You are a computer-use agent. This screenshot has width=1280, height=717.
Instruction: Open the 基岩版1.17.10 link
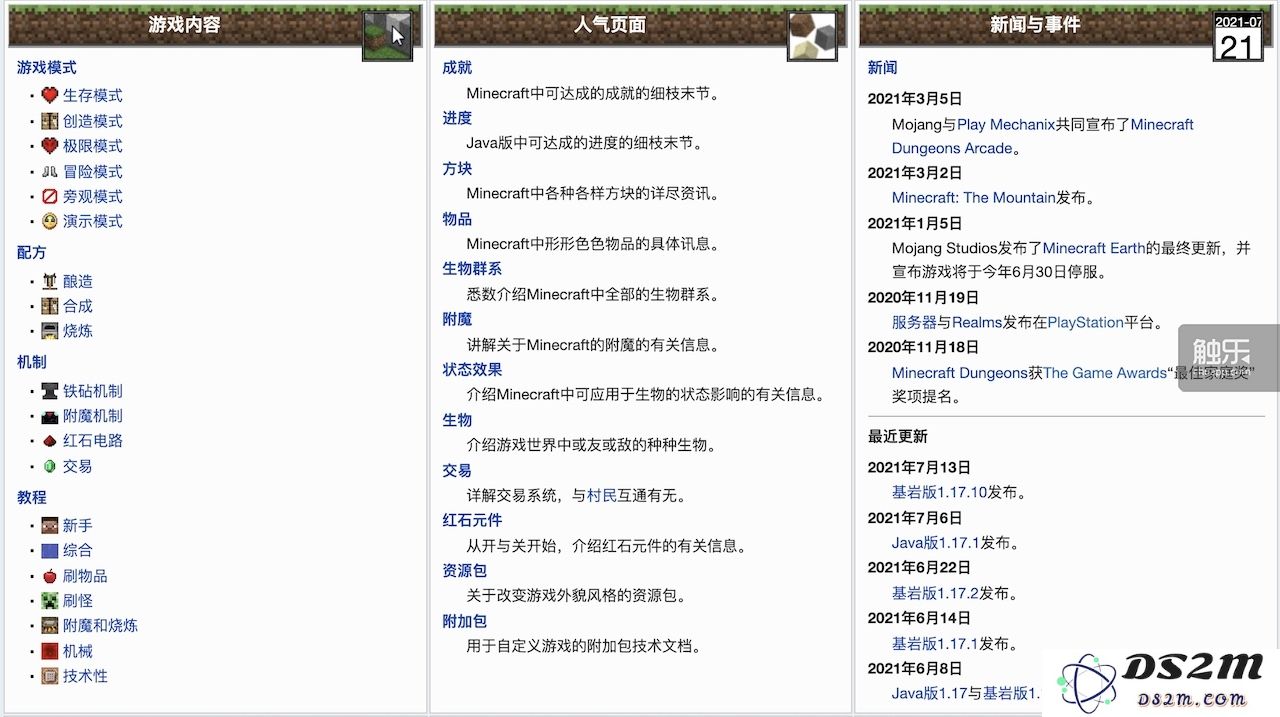point(939,492)
